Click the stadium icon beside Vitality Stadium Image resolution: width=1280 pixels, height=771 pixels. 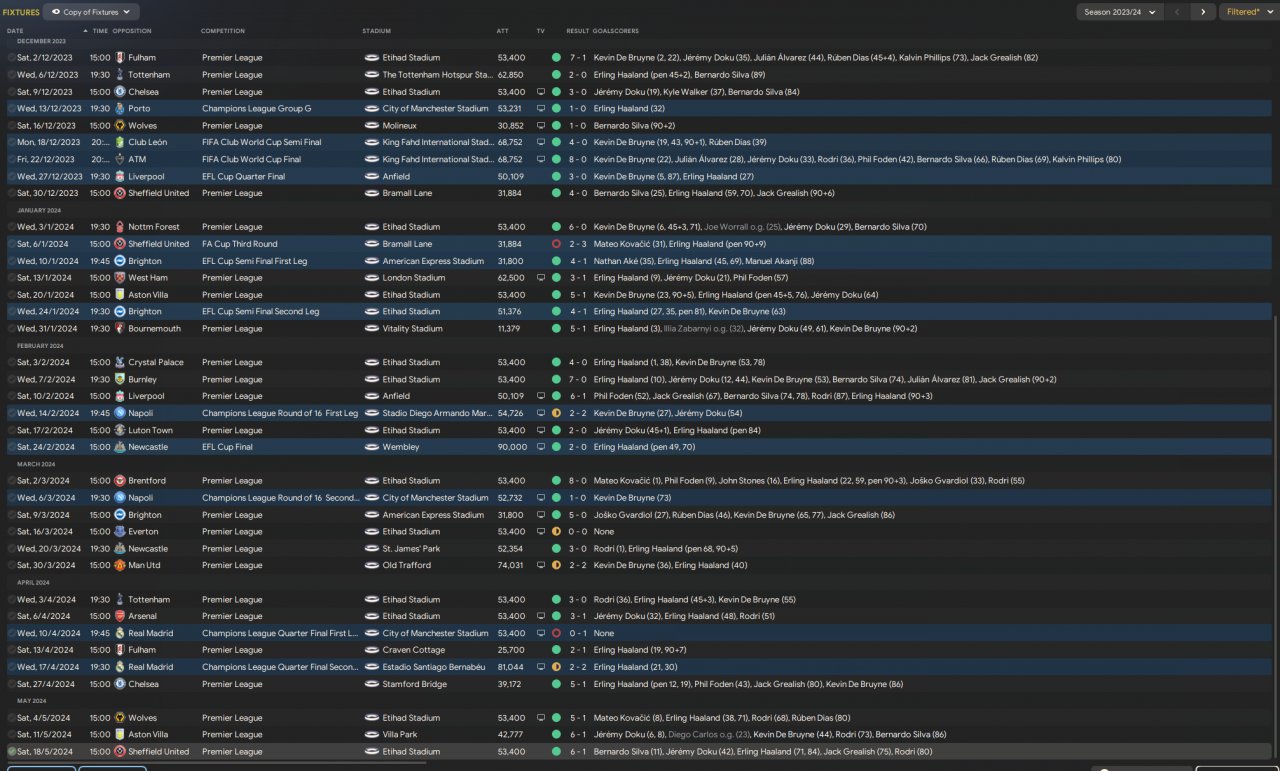pyautogui.click(x=371, y=329)
